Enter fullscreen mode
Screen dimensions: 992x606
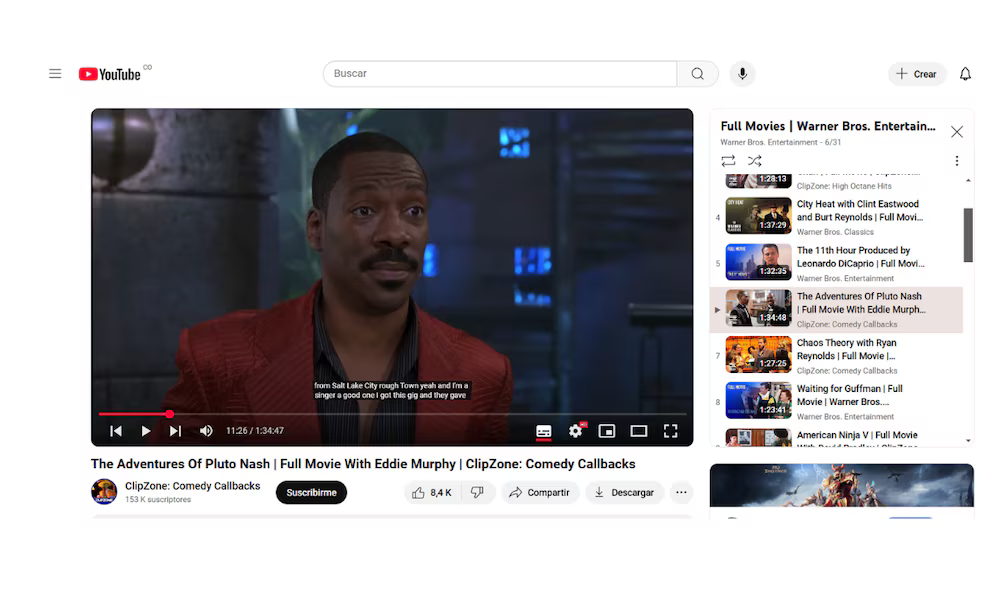pyautogui.click(x=671, y=431)
